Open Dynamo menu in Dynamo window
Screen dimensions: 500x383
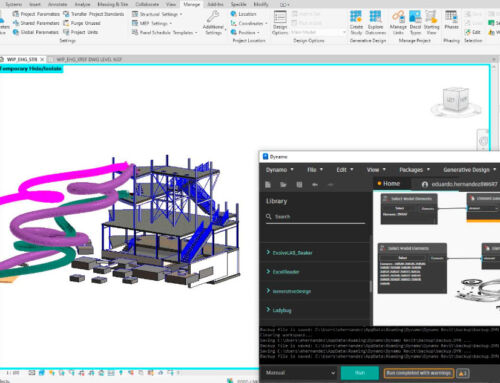[279, 170]
